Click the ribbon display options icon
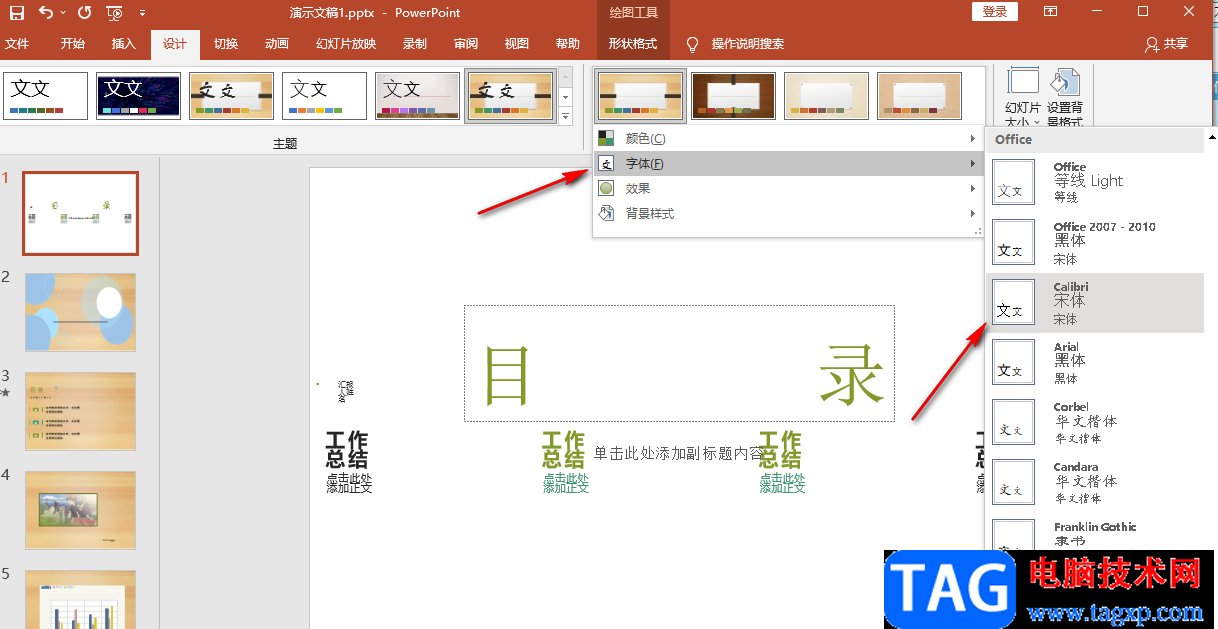 (x=1050, y=12)
